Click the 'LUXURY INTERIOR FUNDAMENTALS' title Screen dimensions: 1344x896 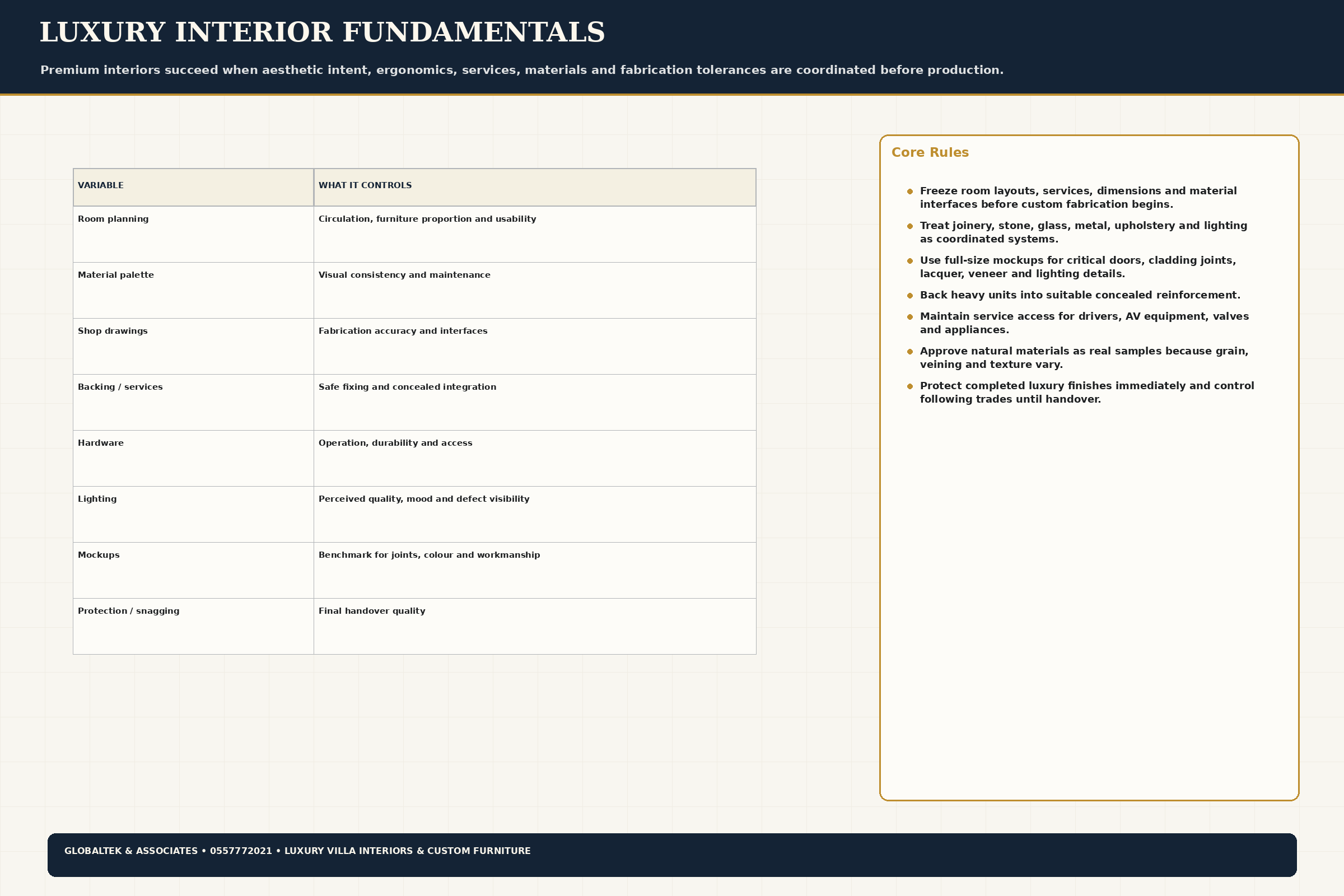tap(323, 32)
